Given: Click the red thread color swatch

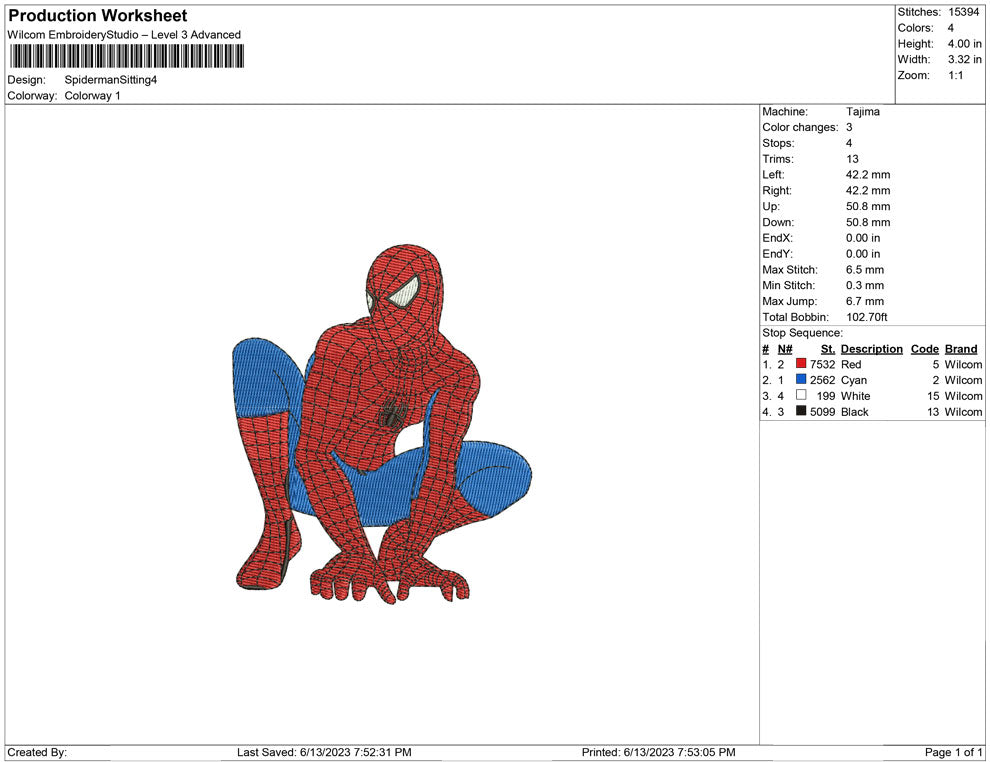Looking at the screenshot, I should [x=801, y=363].
